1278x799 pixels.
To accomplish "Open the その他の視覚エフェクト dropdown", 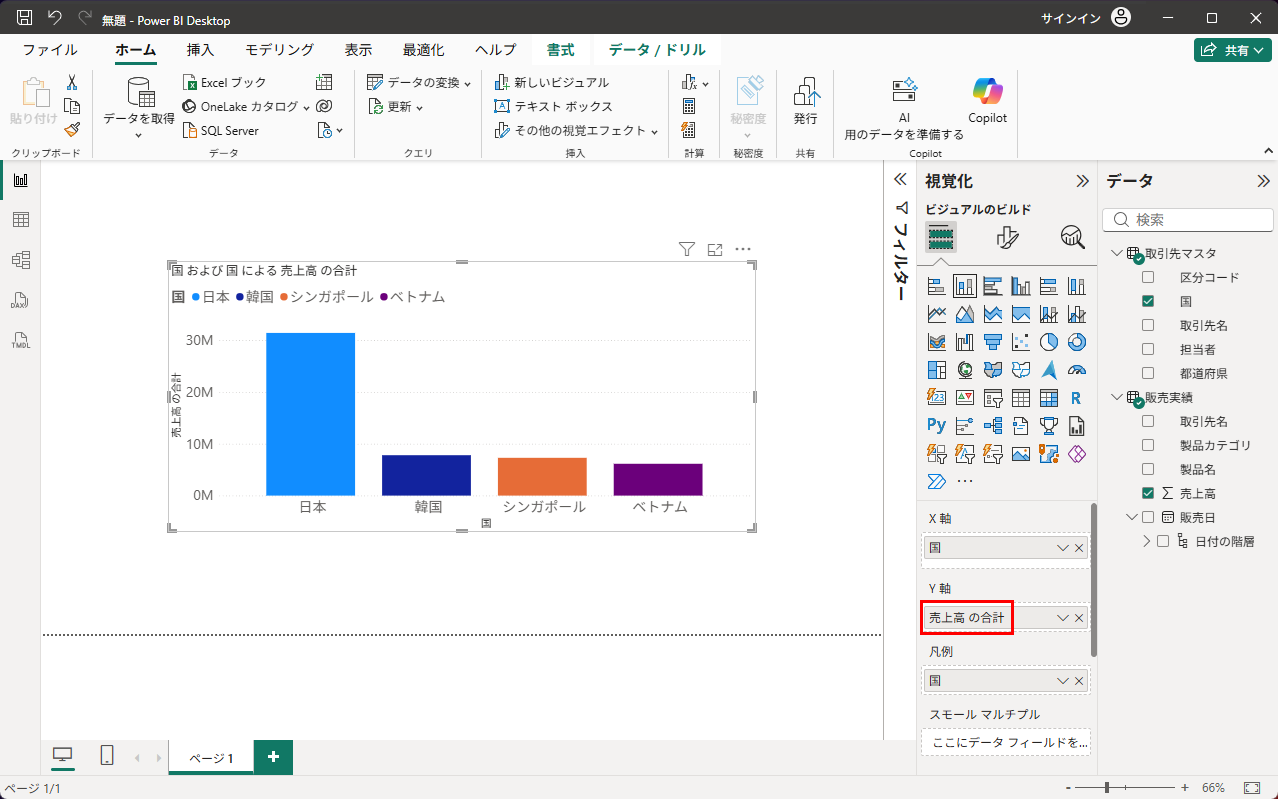I will pyautogui.click(x=654, y=131).
